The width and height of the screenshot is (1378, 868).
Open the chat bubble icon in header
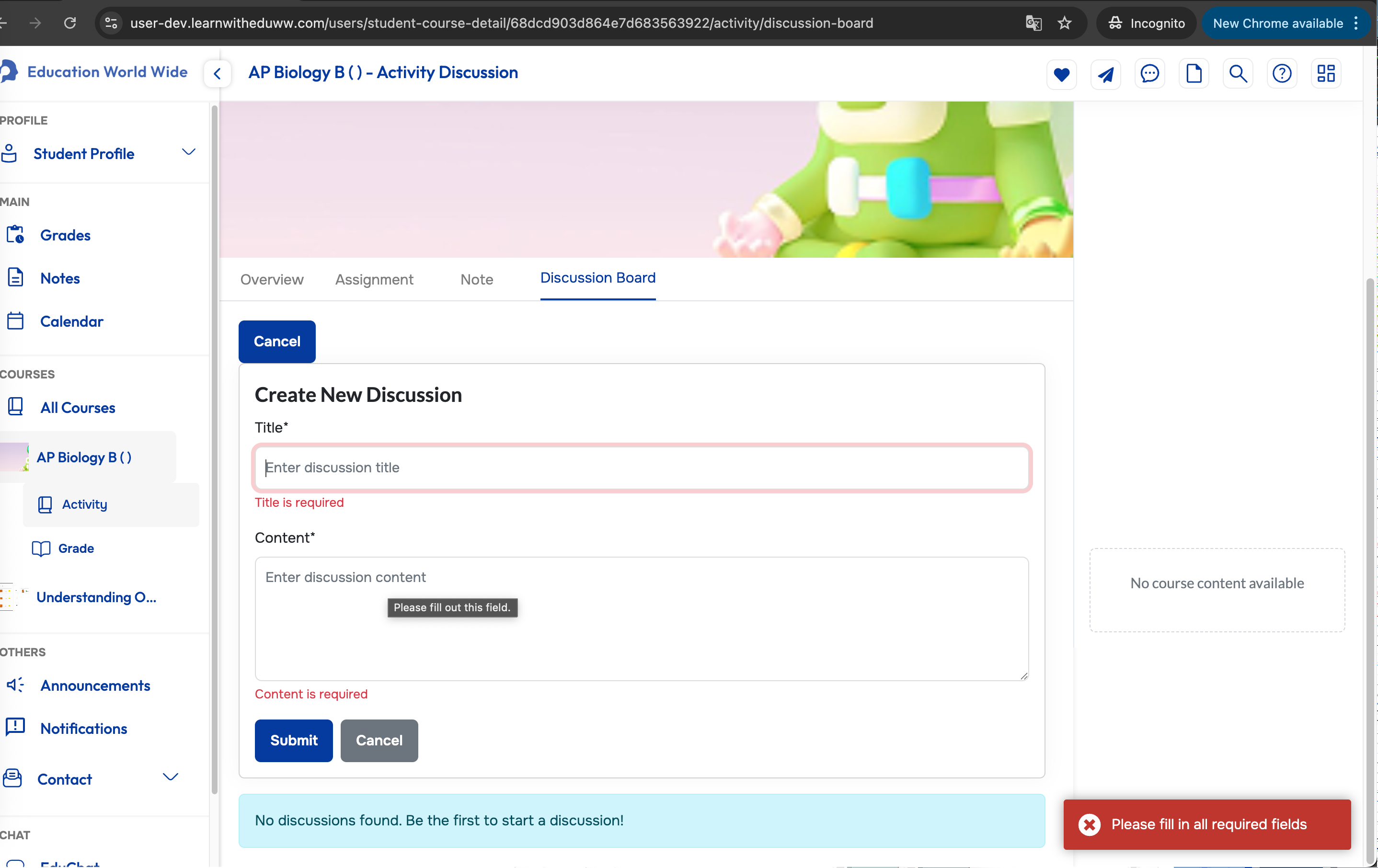tap(1149, 74)
